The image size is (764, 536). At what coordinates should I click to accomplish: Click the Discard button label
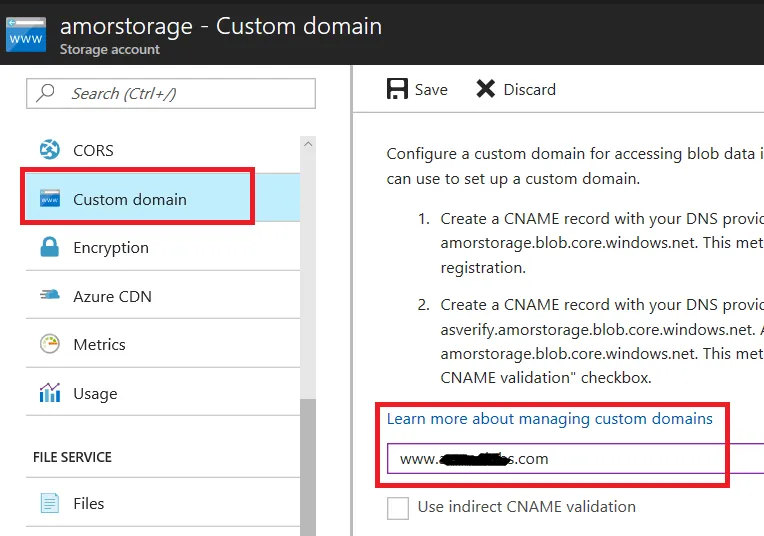[530, 90]
